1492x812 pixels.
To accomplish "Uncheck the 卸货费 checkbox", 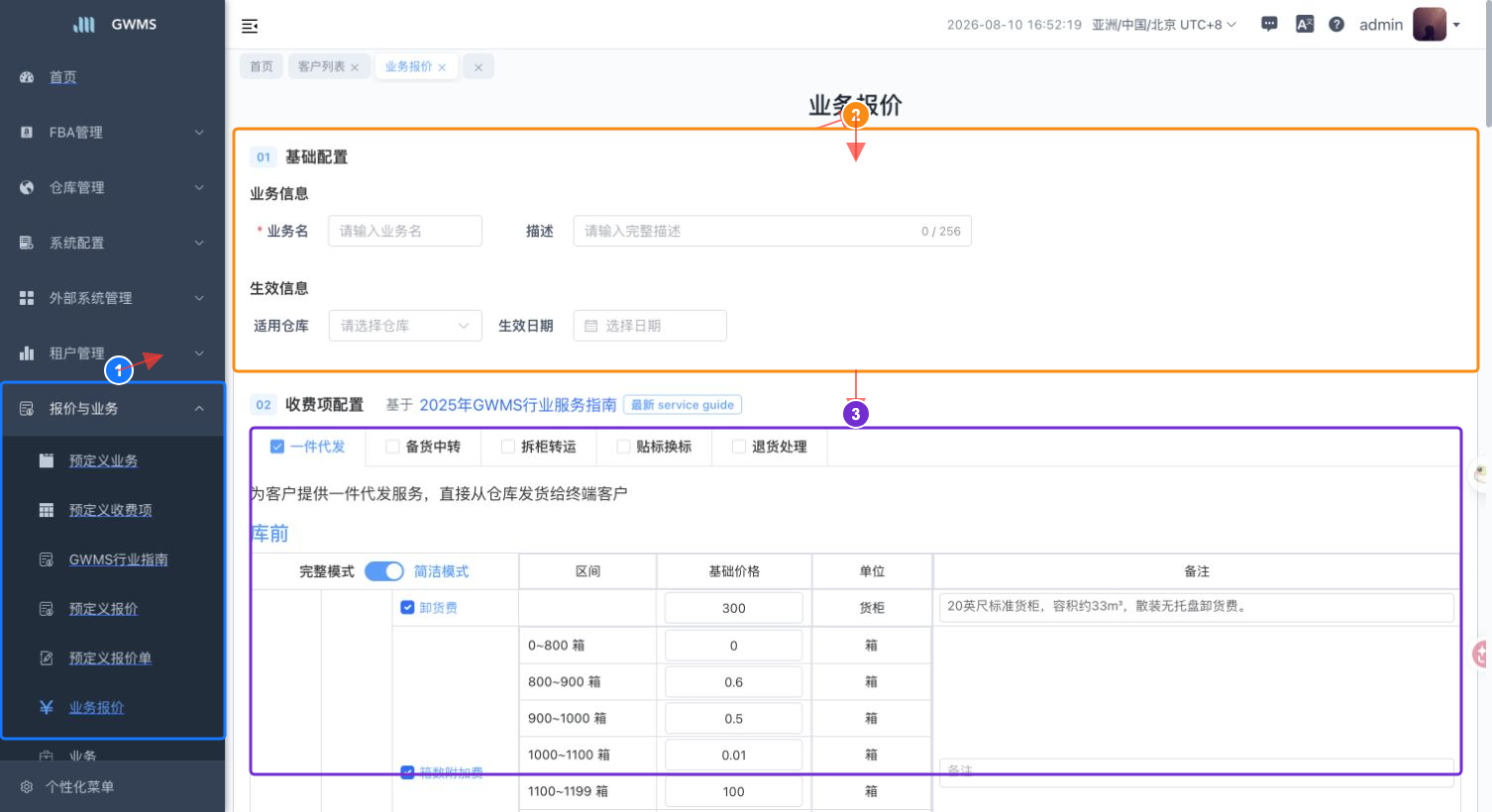I will (407, 607).
